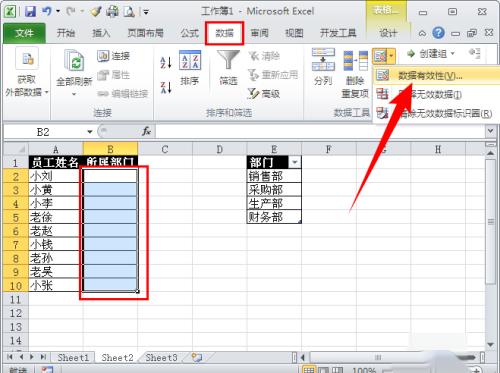Click the Save icon in quick access toolbar
The height and width of the screenshot is (373, 500).
(x=30, y=12)
